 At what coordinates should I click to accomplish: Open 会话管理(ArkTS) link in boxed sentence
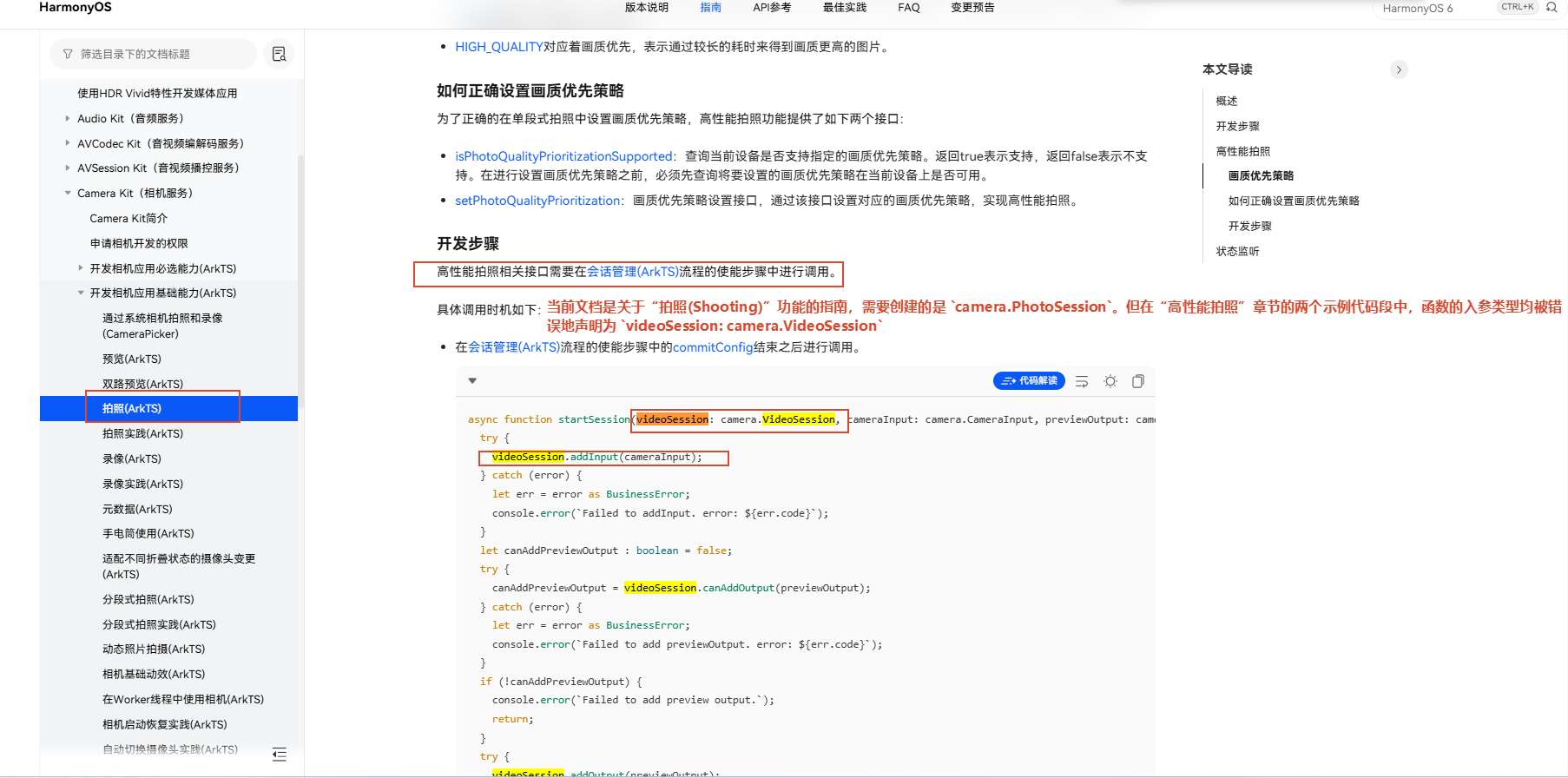(633, 272)
